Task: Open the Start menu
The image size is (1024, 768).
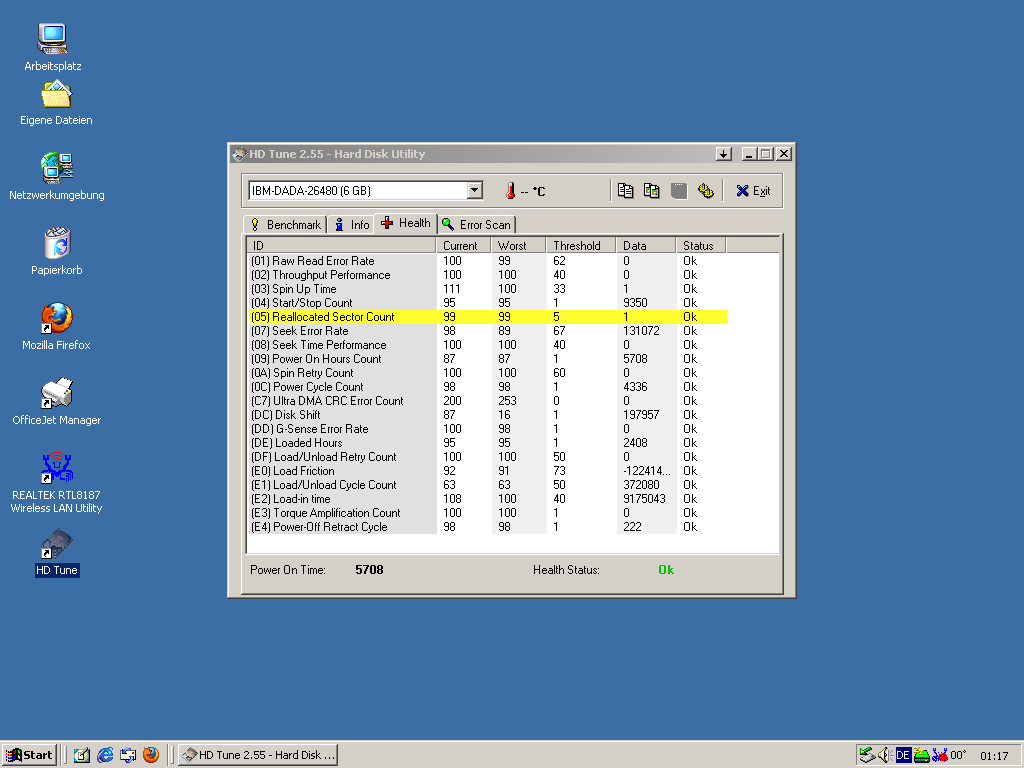Action: click(x=29, y=755)
